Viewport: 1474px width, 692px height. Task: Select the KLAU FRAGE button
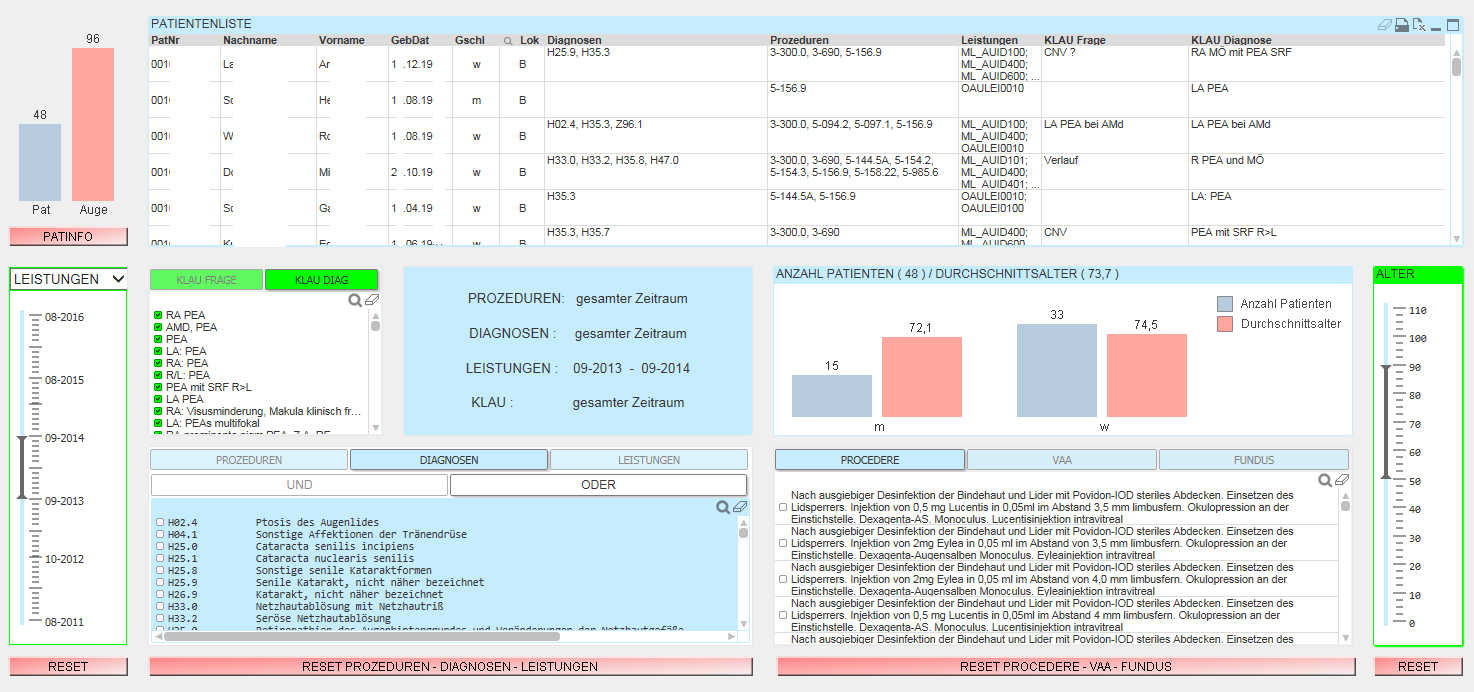206,280
